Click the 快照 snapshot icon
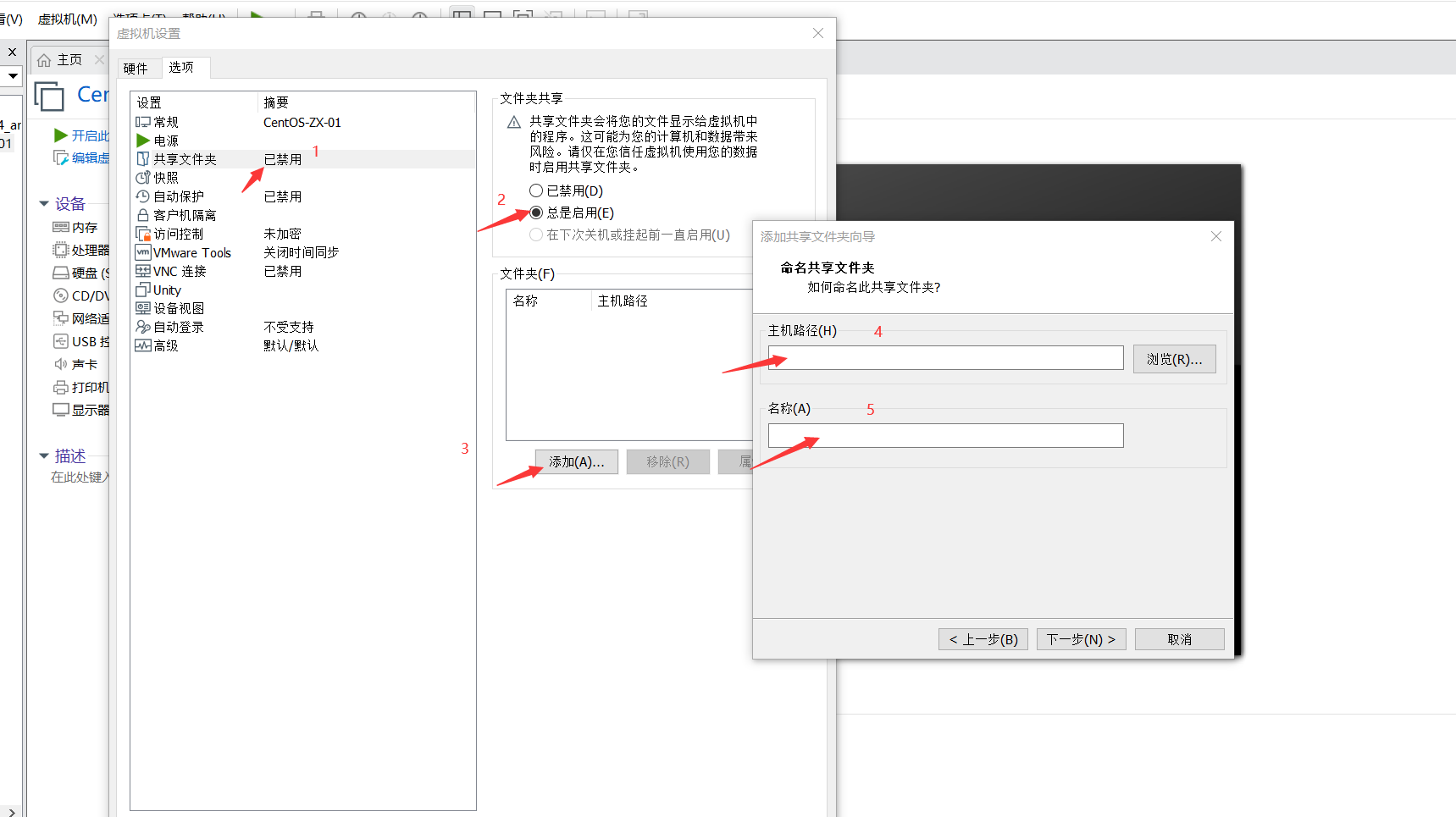The width and height of the screenshot is (1456, 817). pos(143,178)
